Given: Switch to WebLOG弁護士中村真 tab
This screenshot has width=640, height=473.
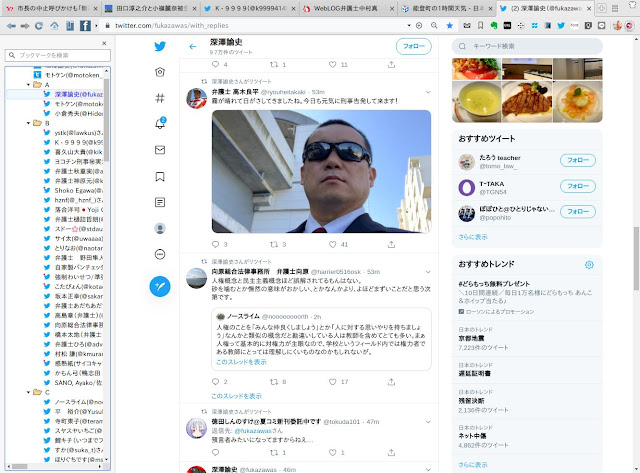Looking at the screenshot, I should click(x=349, y=8).
